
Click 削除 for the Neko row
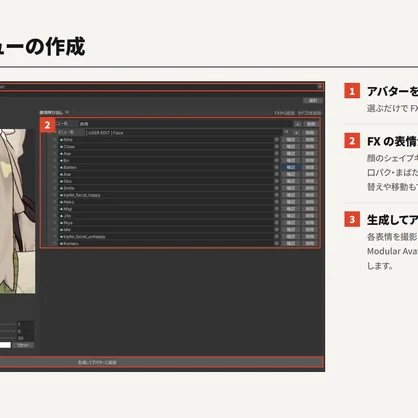310,202
